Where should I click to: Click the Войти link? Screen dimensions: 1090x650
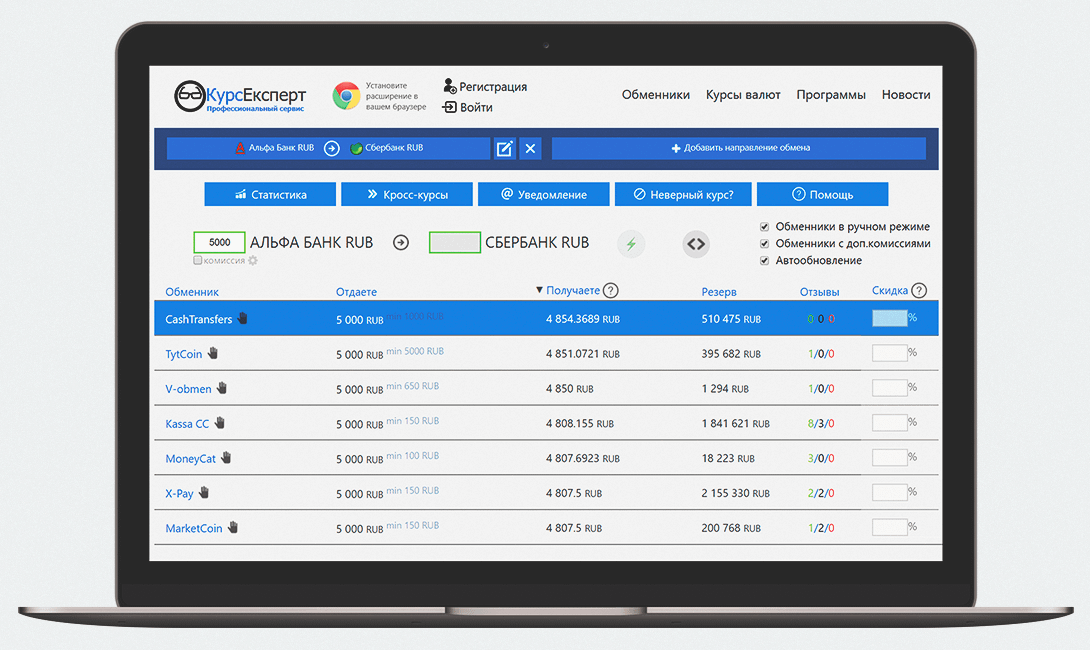coord(476,107)
